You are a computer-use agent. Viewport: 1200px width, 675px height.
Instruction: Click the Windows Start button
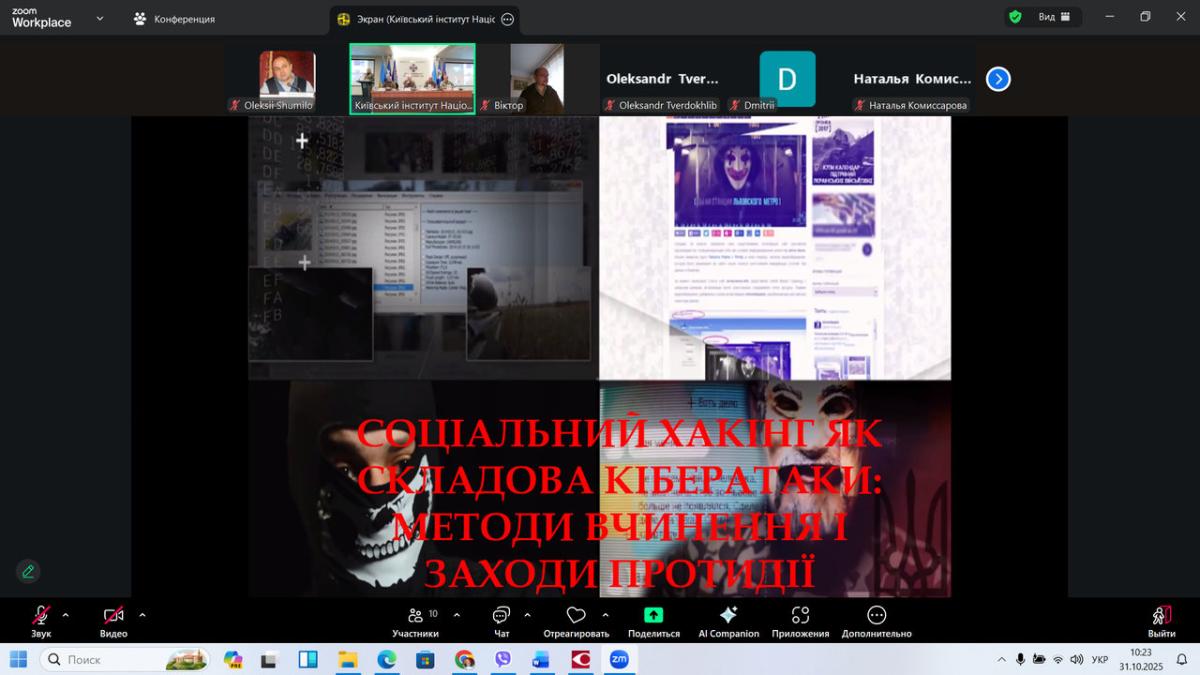(x=18, y=659)
